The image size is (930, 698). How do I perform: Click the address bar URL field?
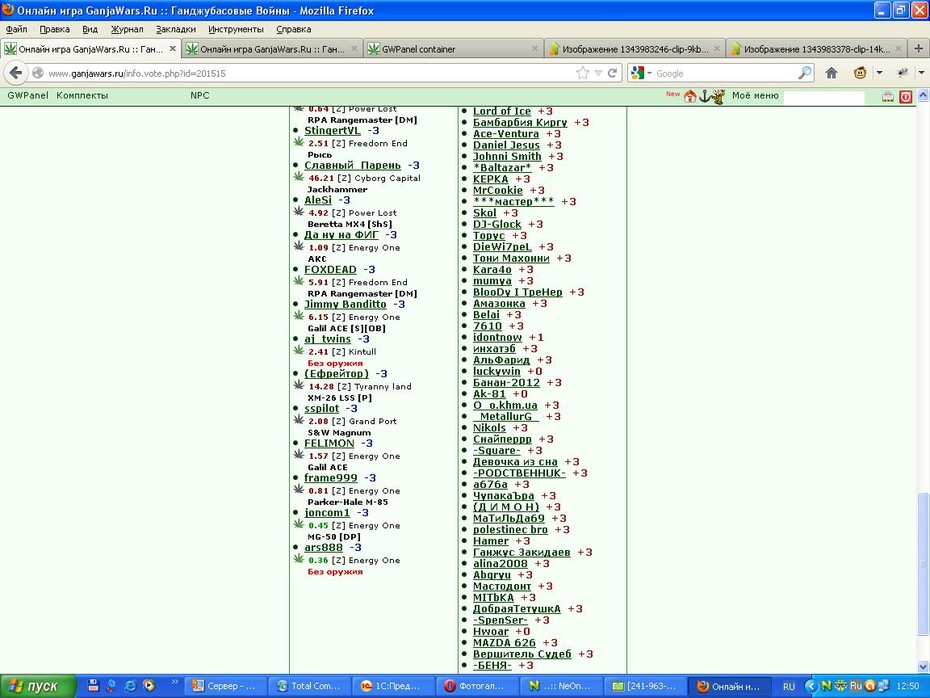pyautogui.click(x=308, y=73)
